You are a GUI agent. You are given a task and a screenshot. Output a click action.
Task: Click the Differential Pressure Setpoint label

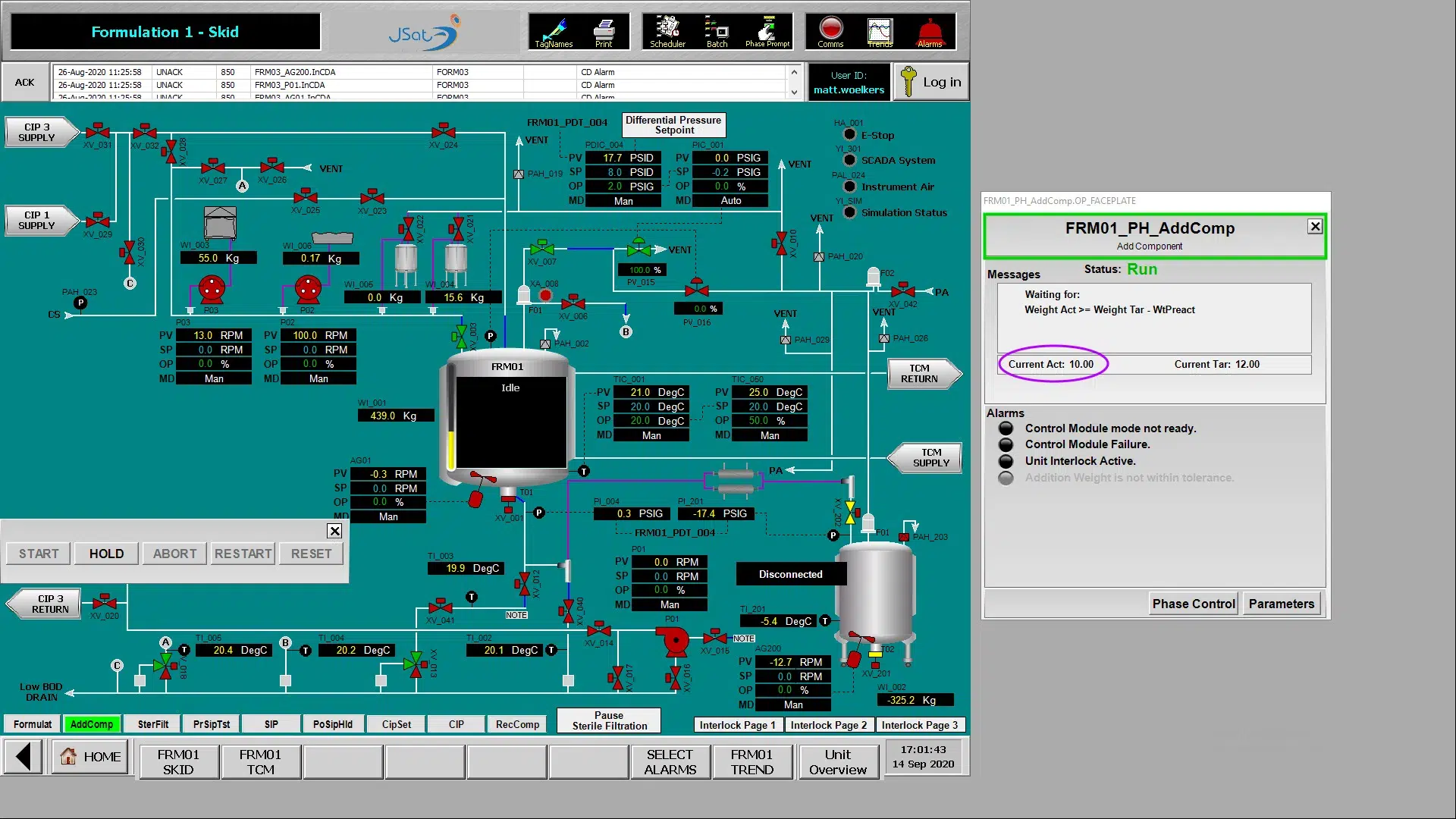coord(673,125)
